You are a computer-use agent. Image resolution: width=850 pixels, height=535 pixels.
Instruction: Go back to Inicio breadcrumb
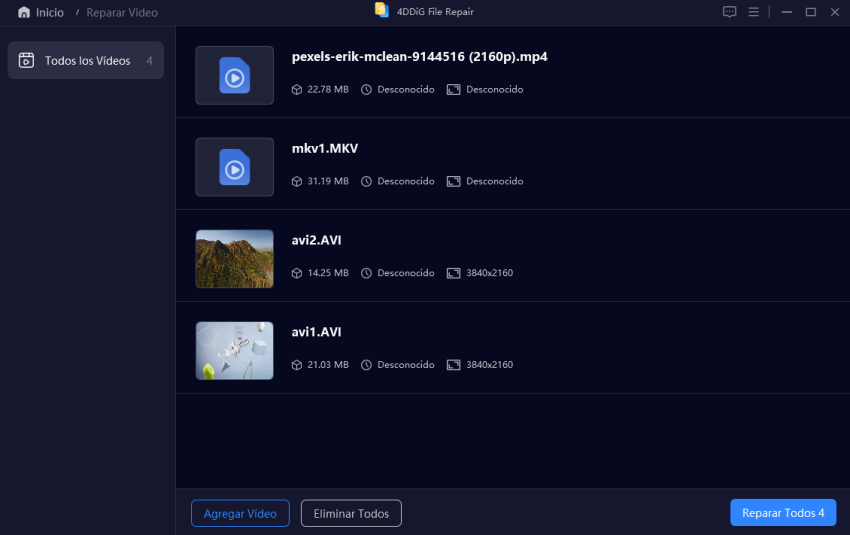pyautogui.click(x=49, y=12)
